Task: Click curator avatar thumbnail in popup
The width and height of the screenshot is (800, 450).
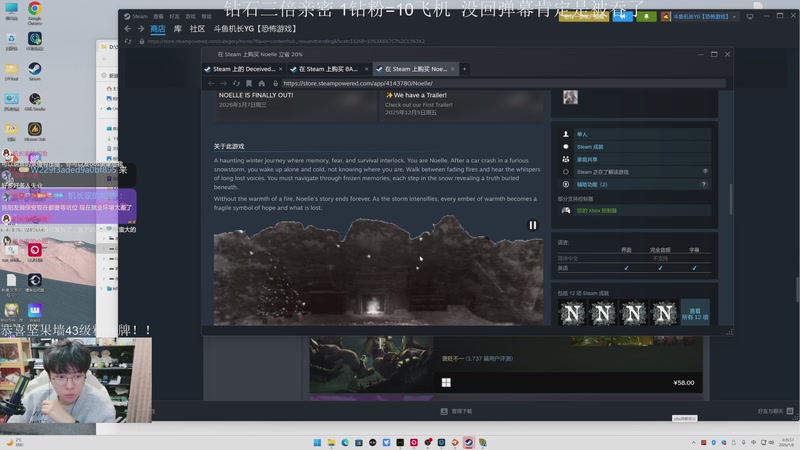Action: tap(570, 97)
